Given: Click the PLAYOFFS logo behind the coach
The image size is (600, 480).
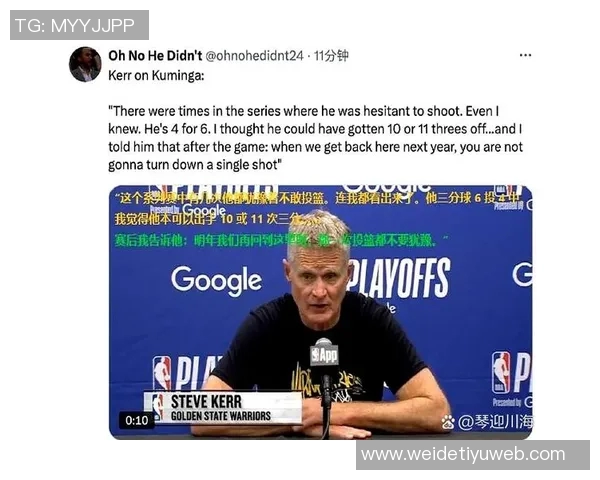Looking at the screenshot, I should 399,278.
